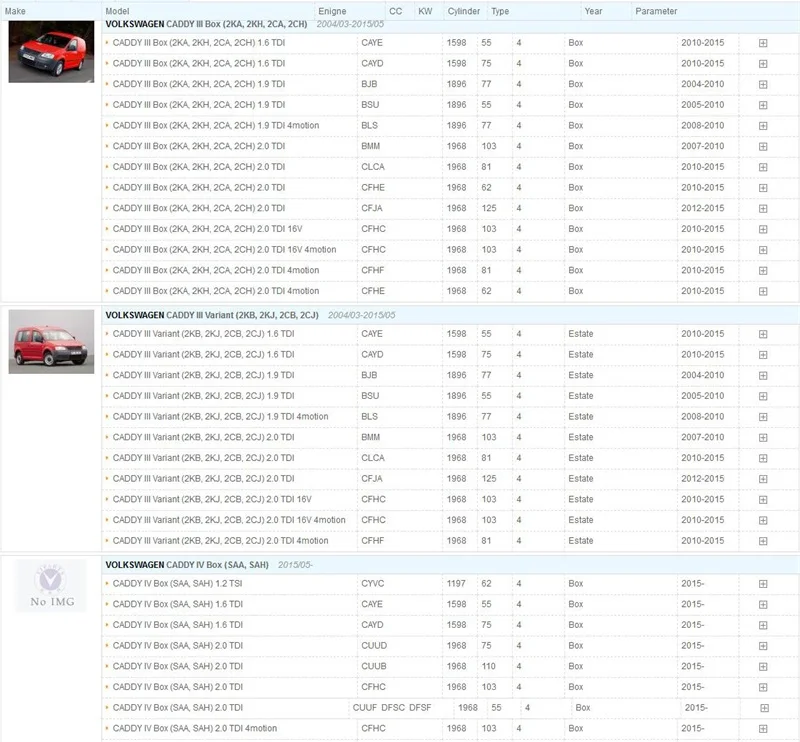The image size is (800, 742).
Task: Select 1197 CC value in Caddy IV row
Action: (x=456, y=583)
